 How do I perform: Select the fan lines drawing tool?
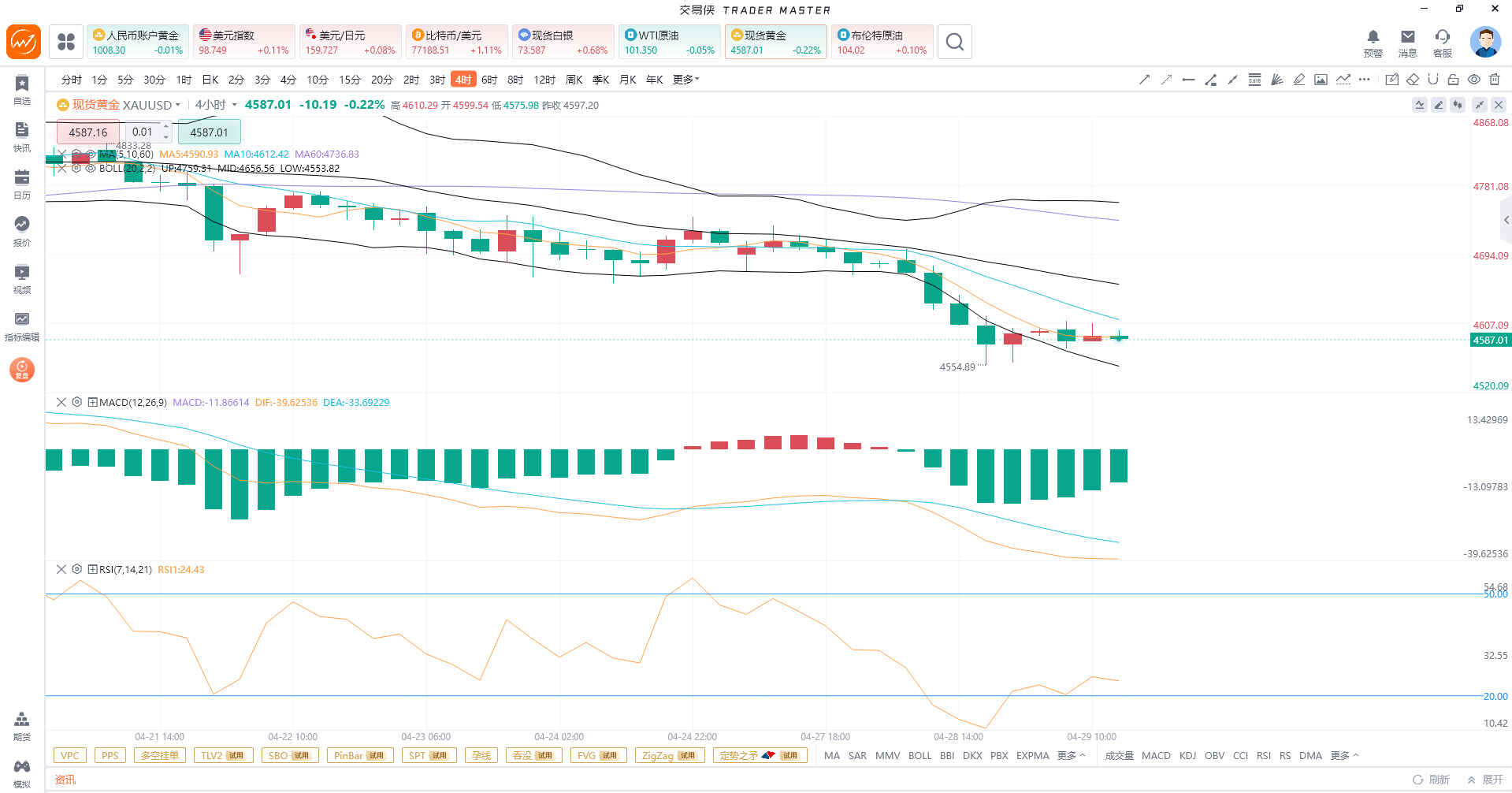coord(1276,80)
